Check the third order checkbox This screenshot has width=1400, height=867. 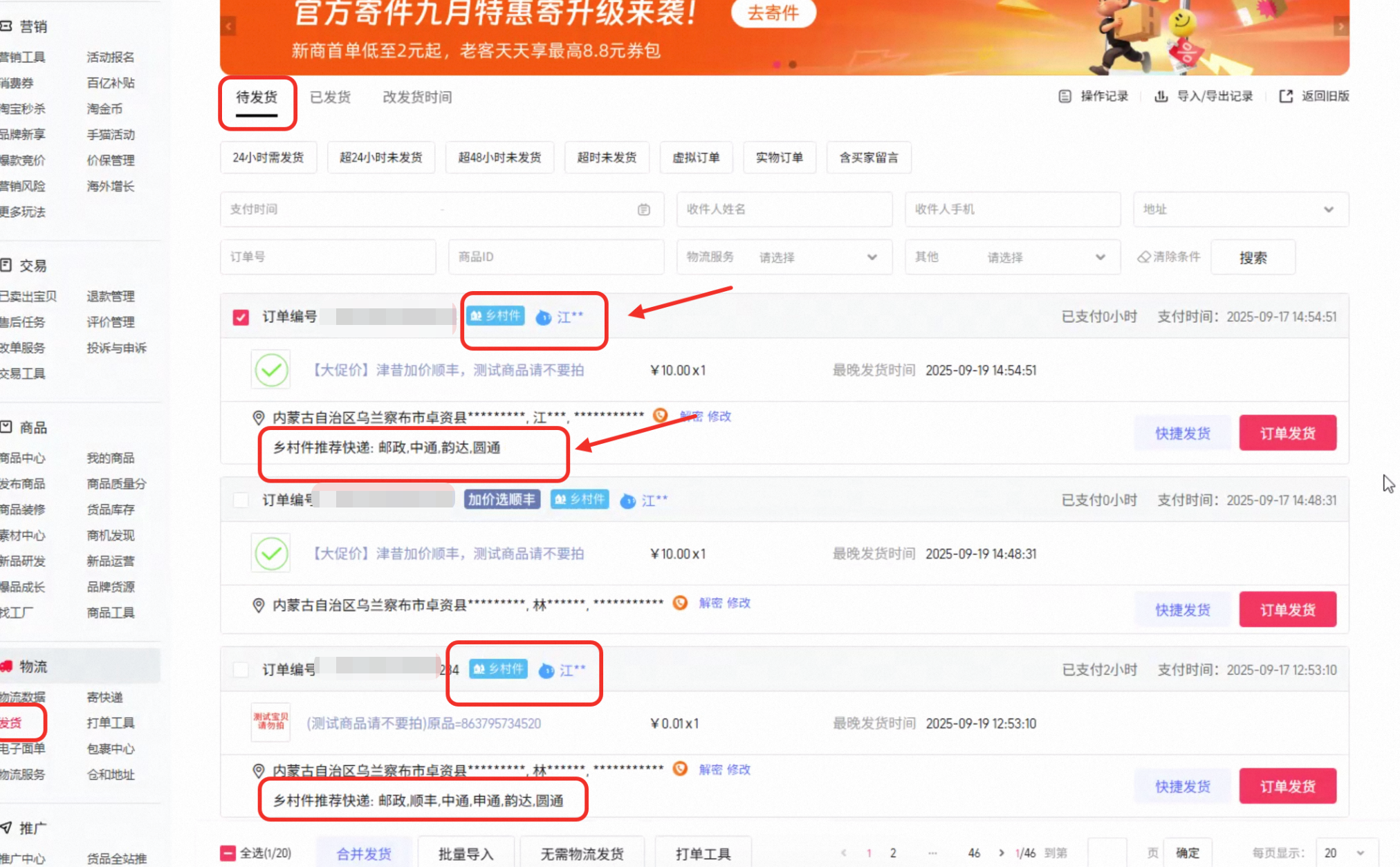(x=241, y=669)
